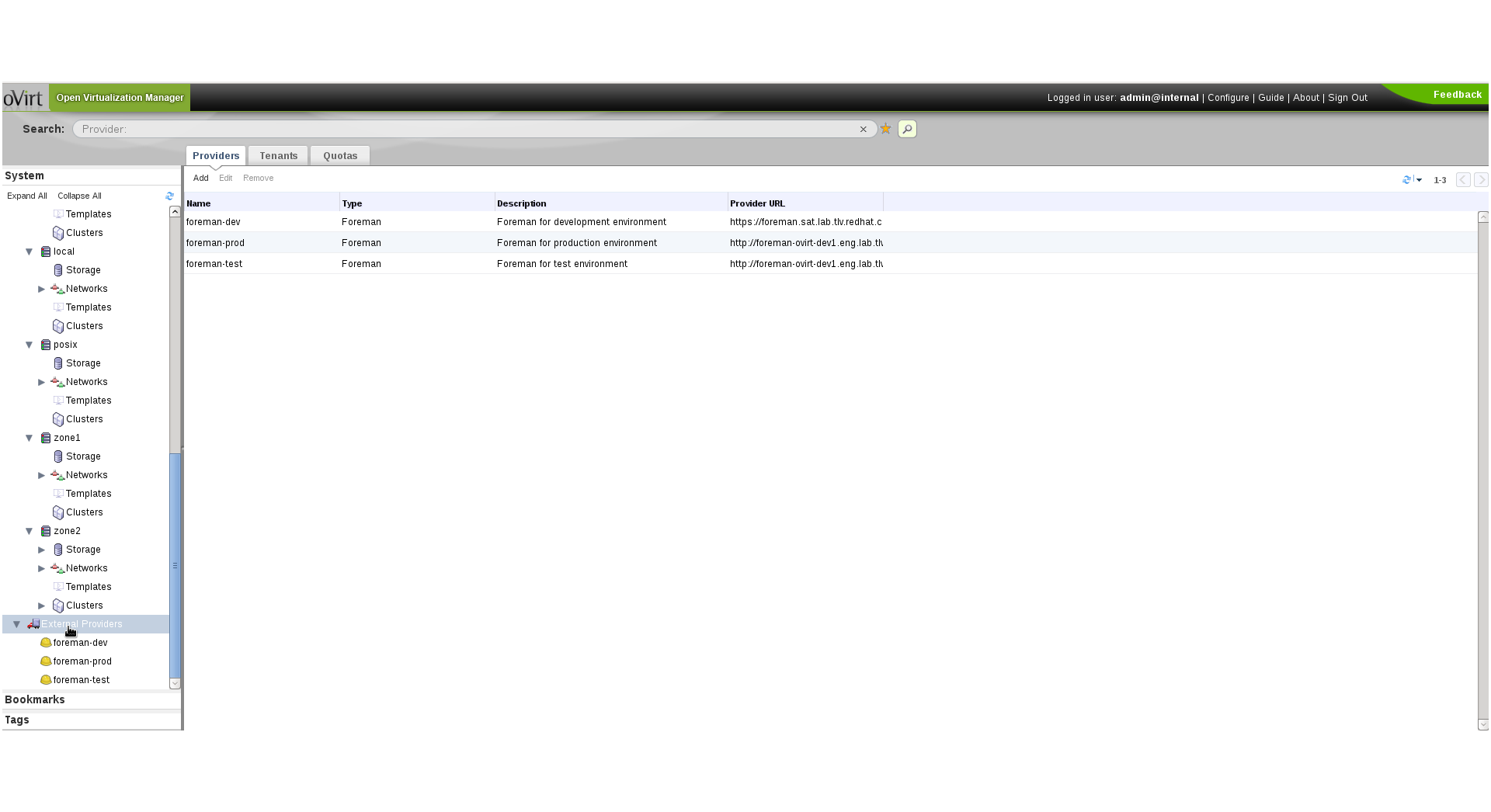Click the External Providers truck icon

(x=33, y=624)
